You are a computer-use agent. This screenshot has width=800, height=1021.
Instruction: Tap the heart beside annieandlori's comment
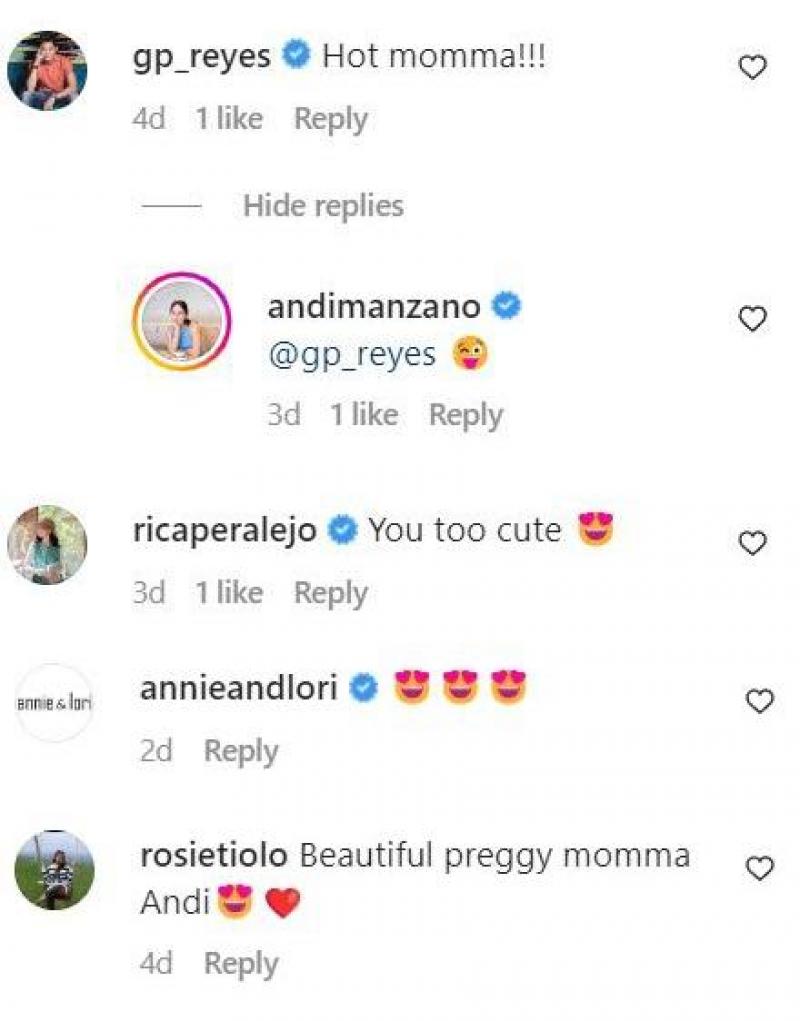(x=760, y=702)
